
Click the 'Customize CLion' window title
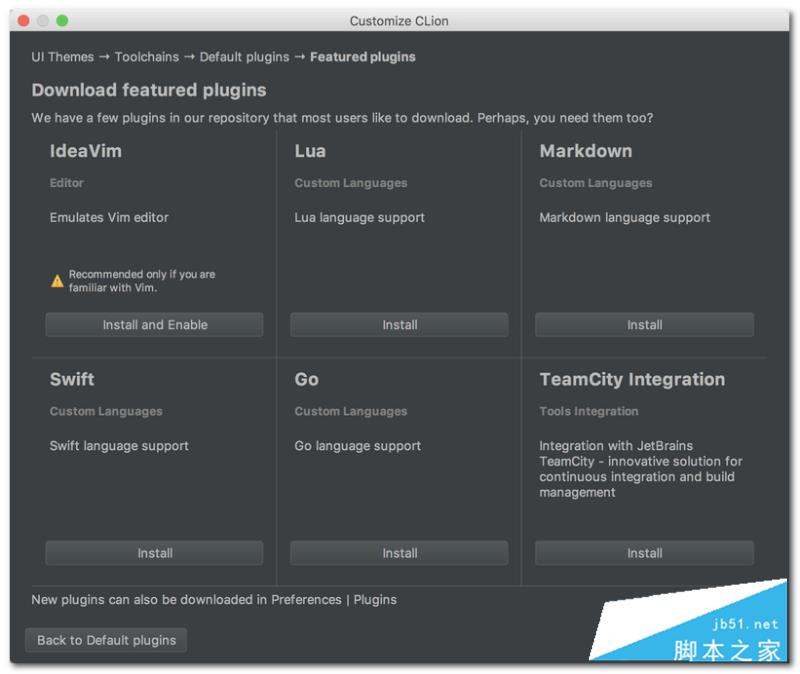[399, 21]
